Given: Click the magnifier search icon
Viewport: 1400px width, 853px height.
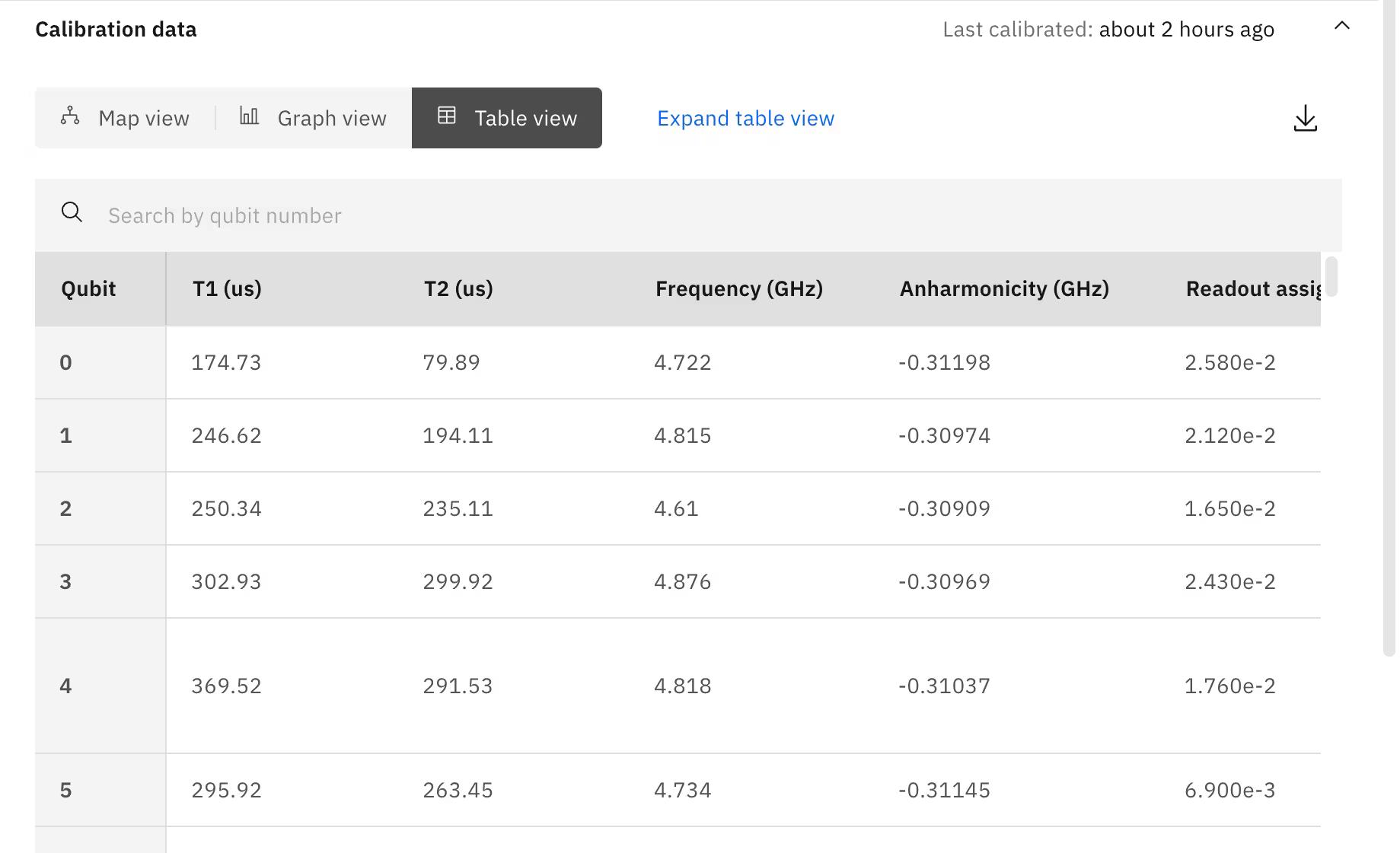Looking at the screenshot, I should click(x=72, y=212).
